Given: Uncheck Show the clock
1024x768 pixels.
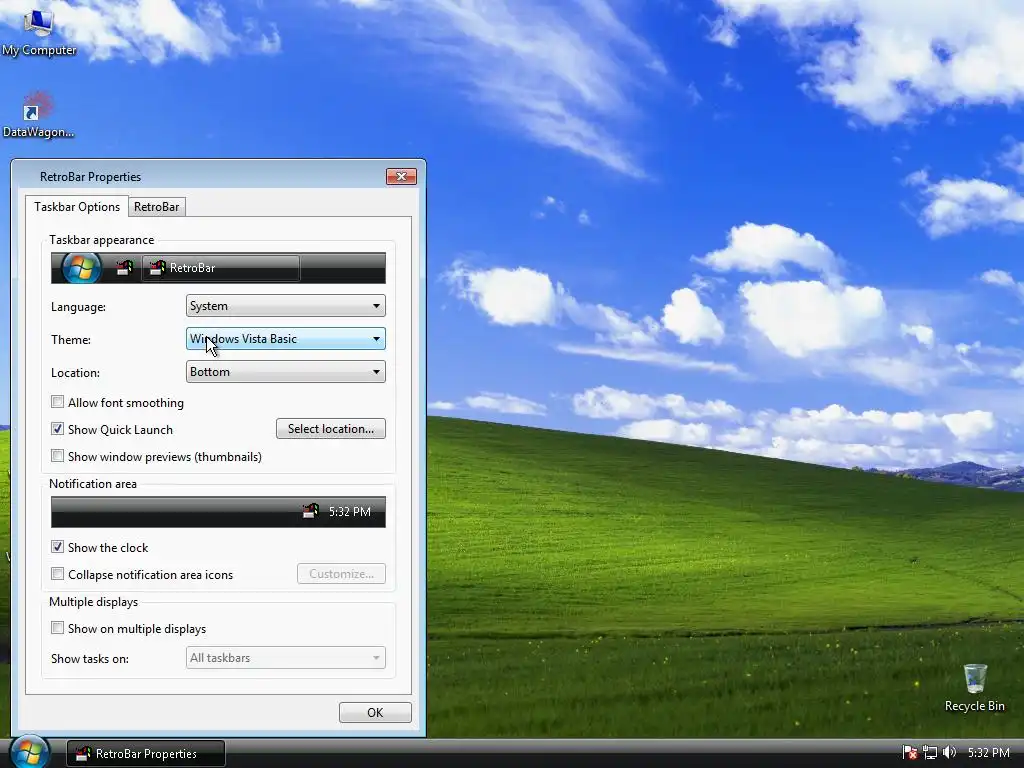Looking at the screenshot, I should (x=57, y=547).
